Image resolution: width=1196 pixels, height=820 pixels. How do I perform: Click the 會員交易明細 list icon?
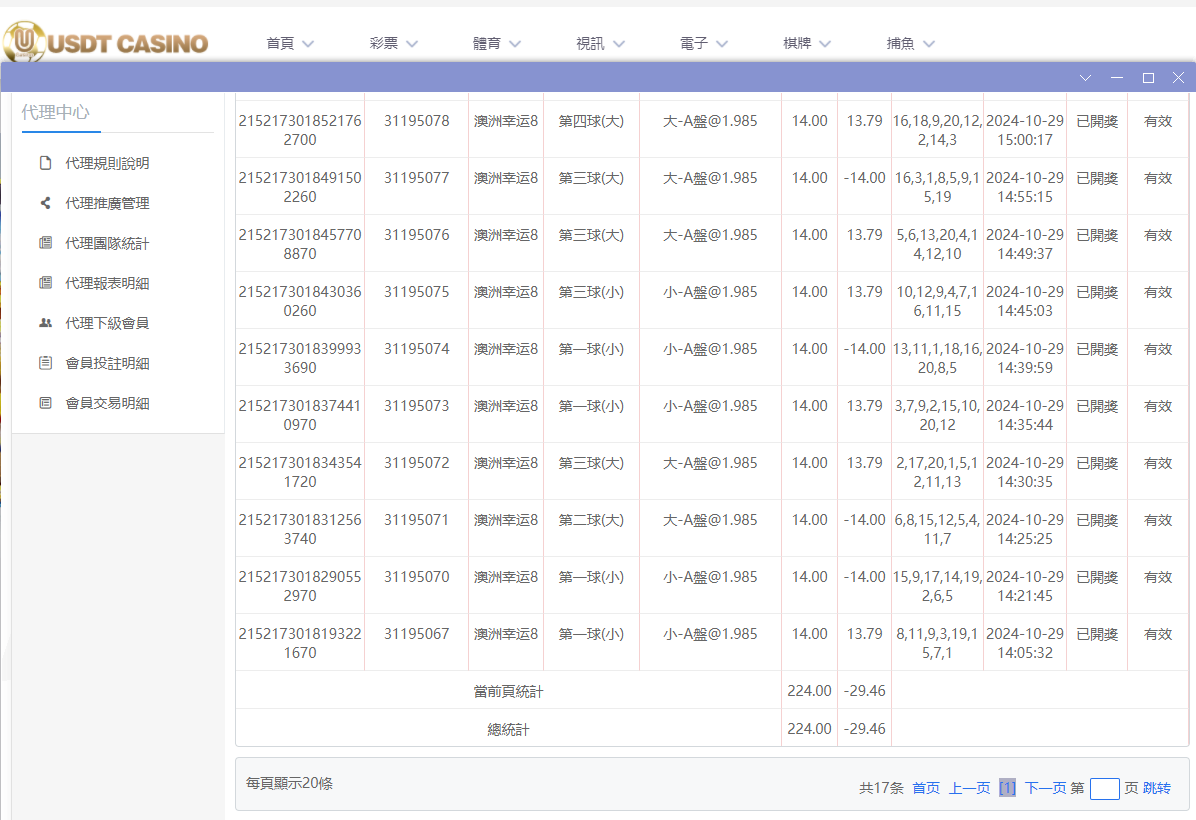point(45,402)
